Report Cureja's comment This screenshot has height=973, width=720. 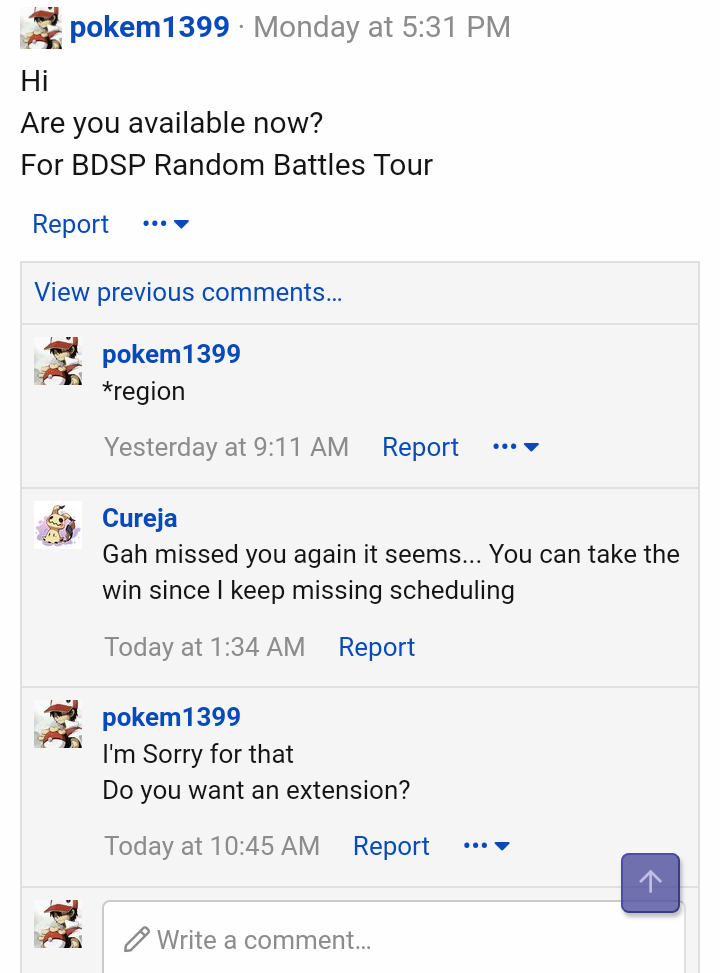pyautogui.click(x=376, y=647)
